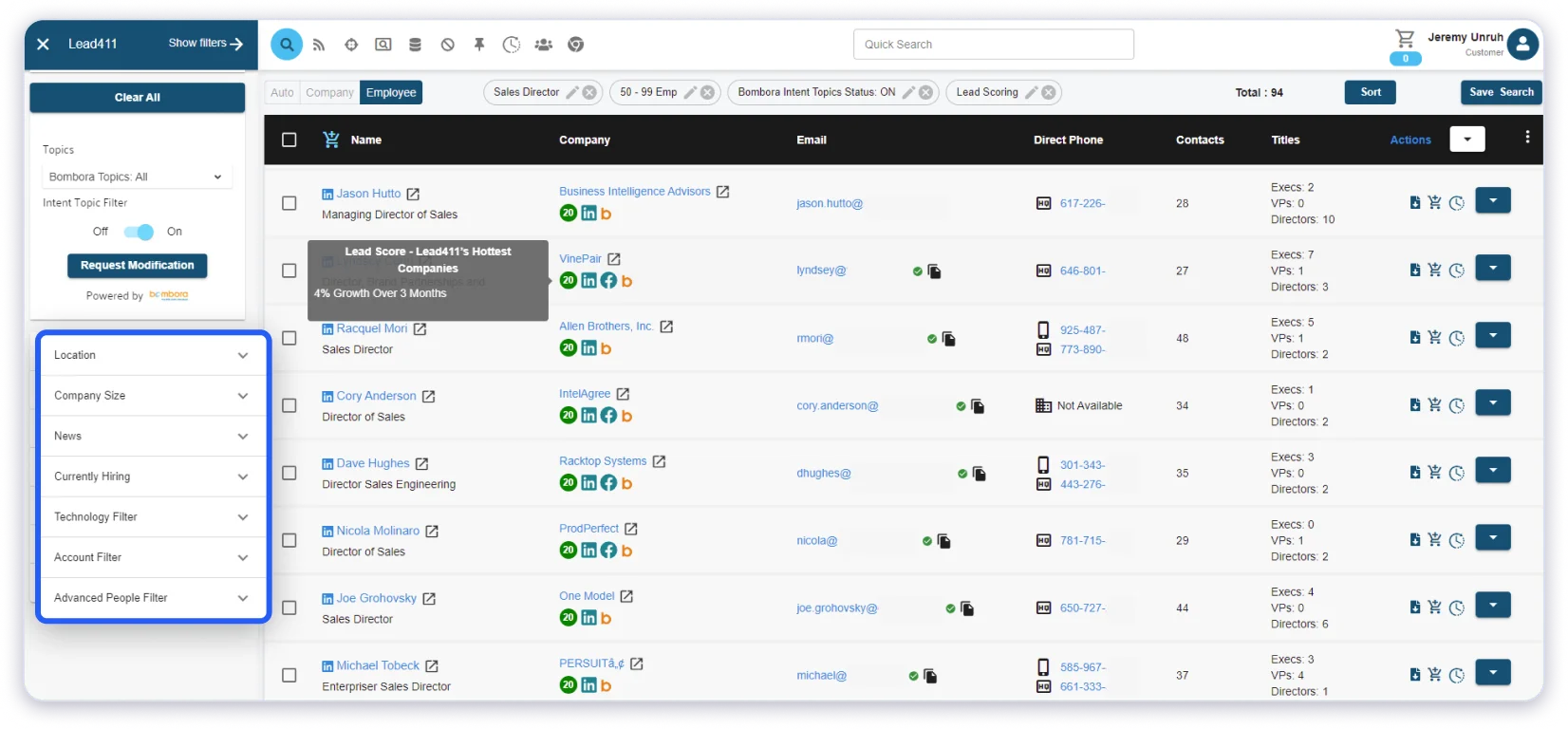Remove the Lead Scoring filter chip
Image resolution: width=1568 pixels, height=729 pixels.
1049,92
